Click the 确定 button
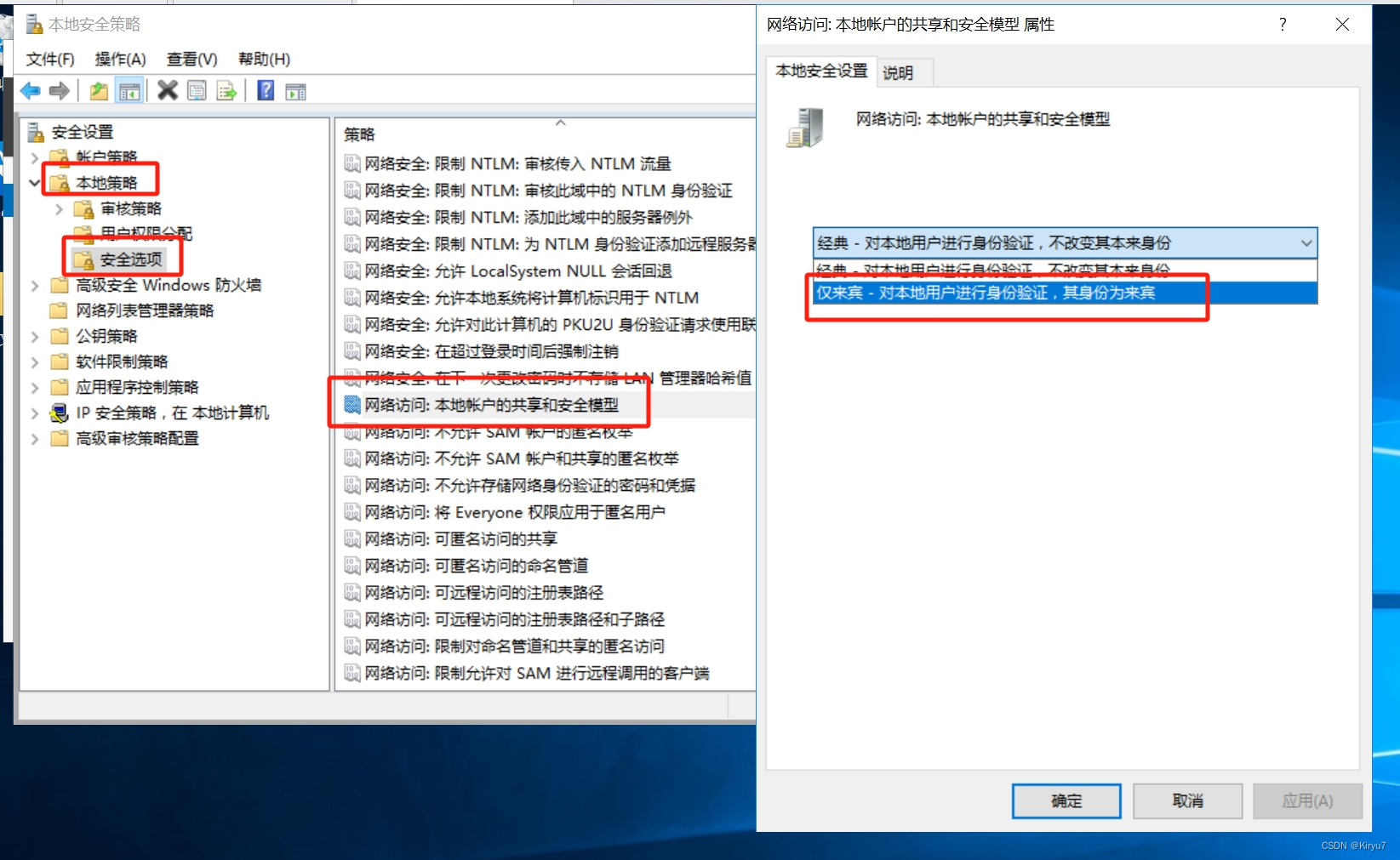The width and height of the screenshot is (1400, 860). 1066,800
